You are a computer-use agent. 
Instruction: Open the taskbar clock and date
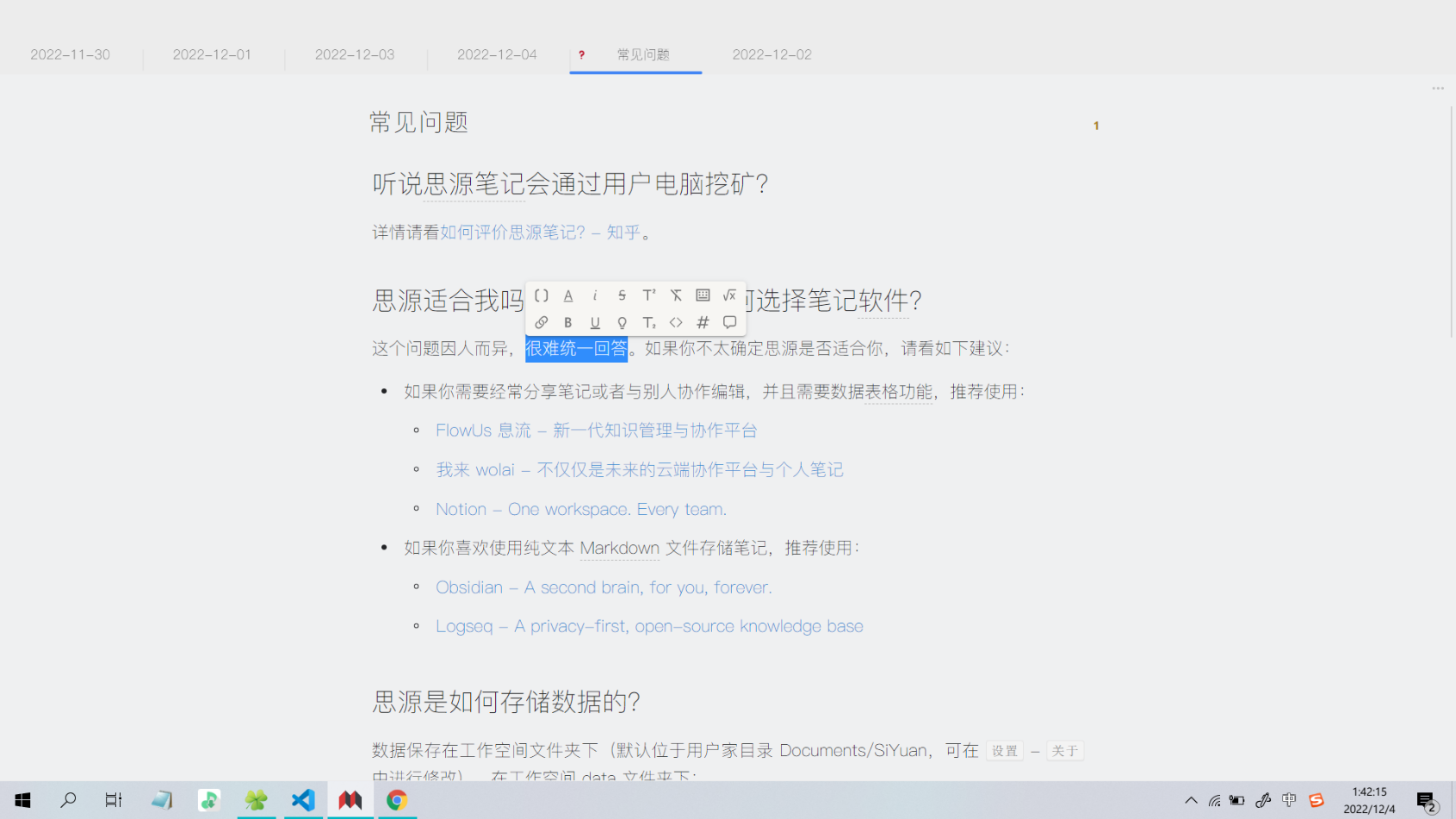point(1369,800)
